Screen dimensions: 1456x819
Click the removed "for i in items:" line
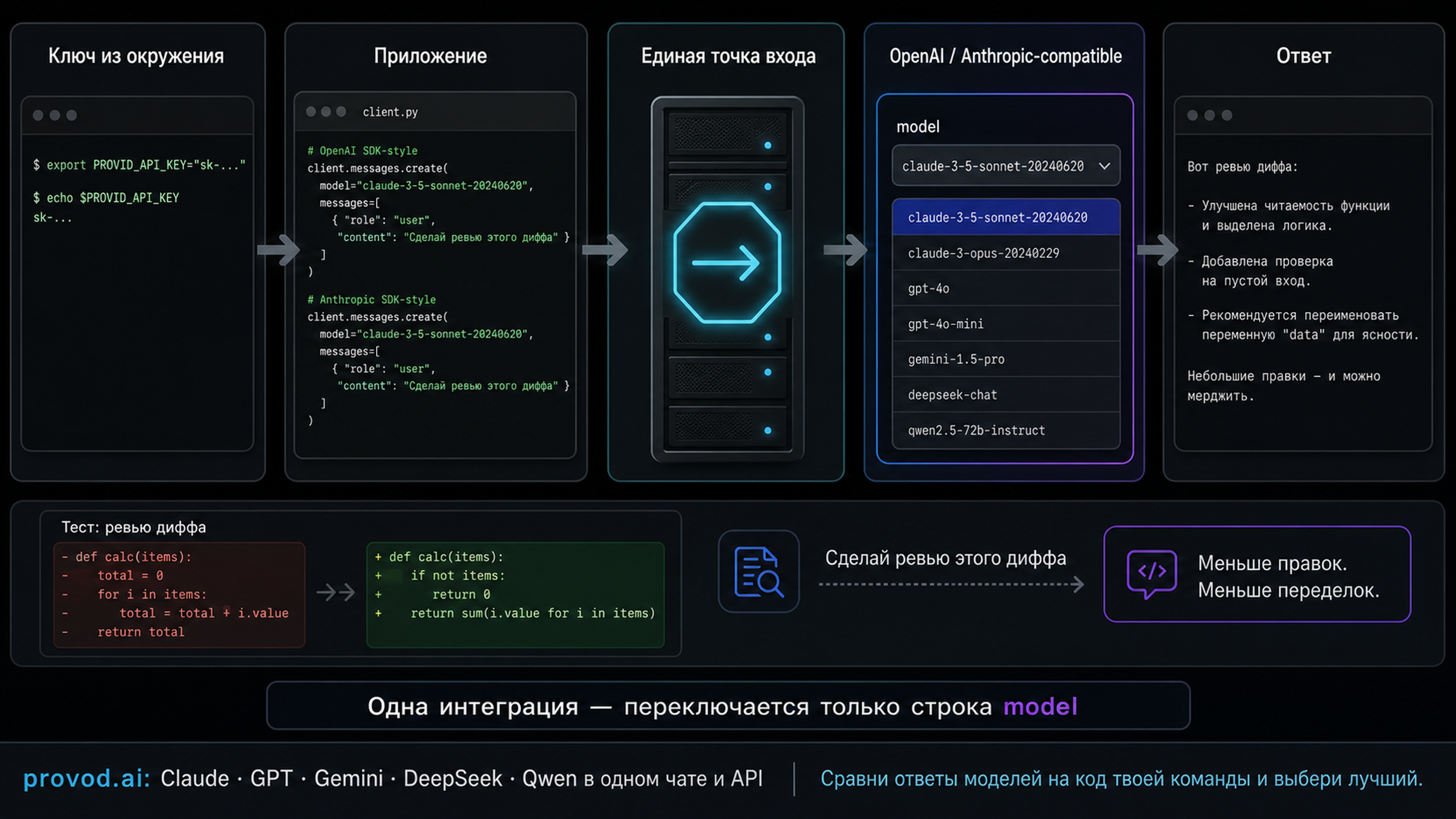coord(134,594)
